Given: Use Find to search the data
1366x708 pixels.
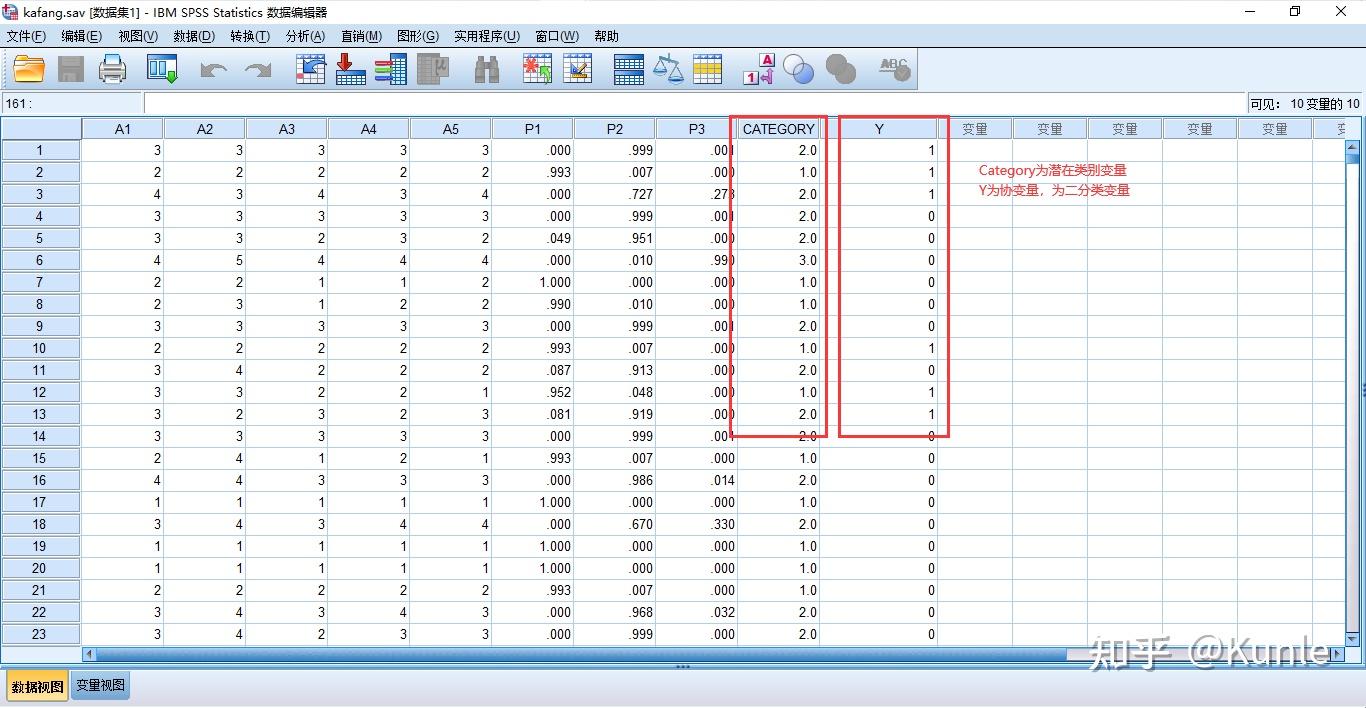Looking at the screenshot, I should 485,68.
